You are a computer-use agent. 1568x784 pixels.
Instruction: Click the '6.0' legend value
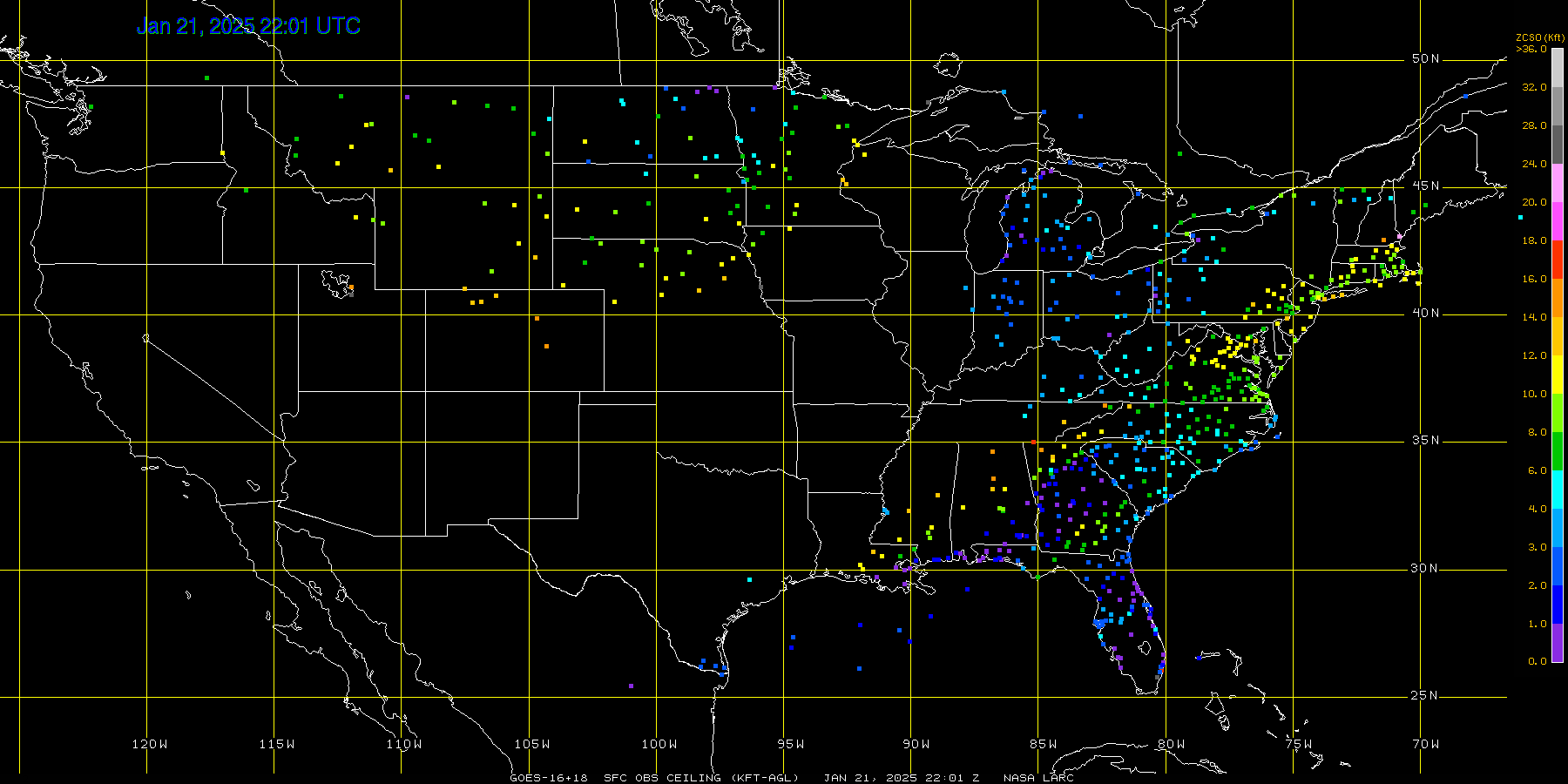coord(1538,470)
